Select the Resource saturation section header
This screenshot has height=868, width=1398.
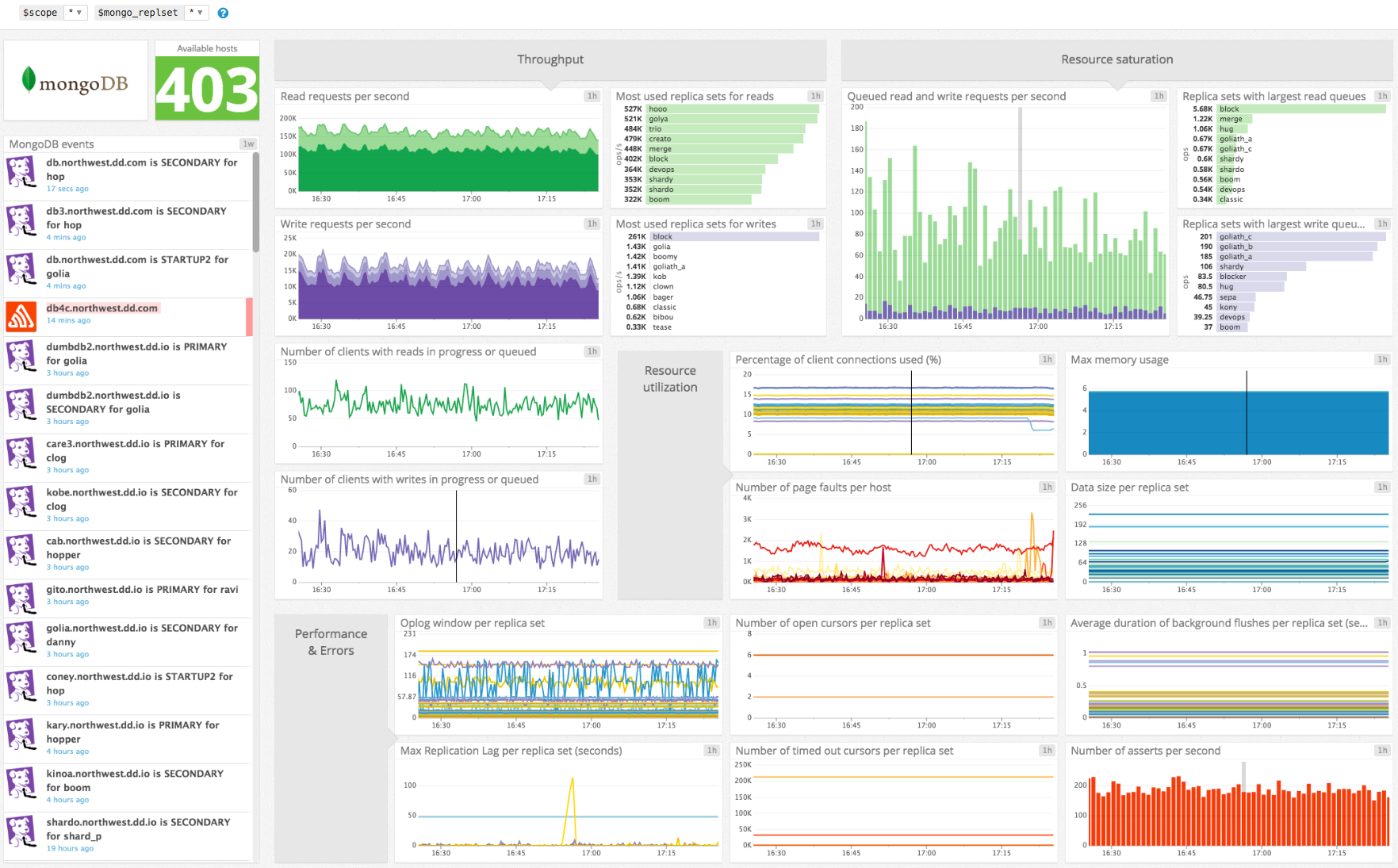tap(1116, 59)
